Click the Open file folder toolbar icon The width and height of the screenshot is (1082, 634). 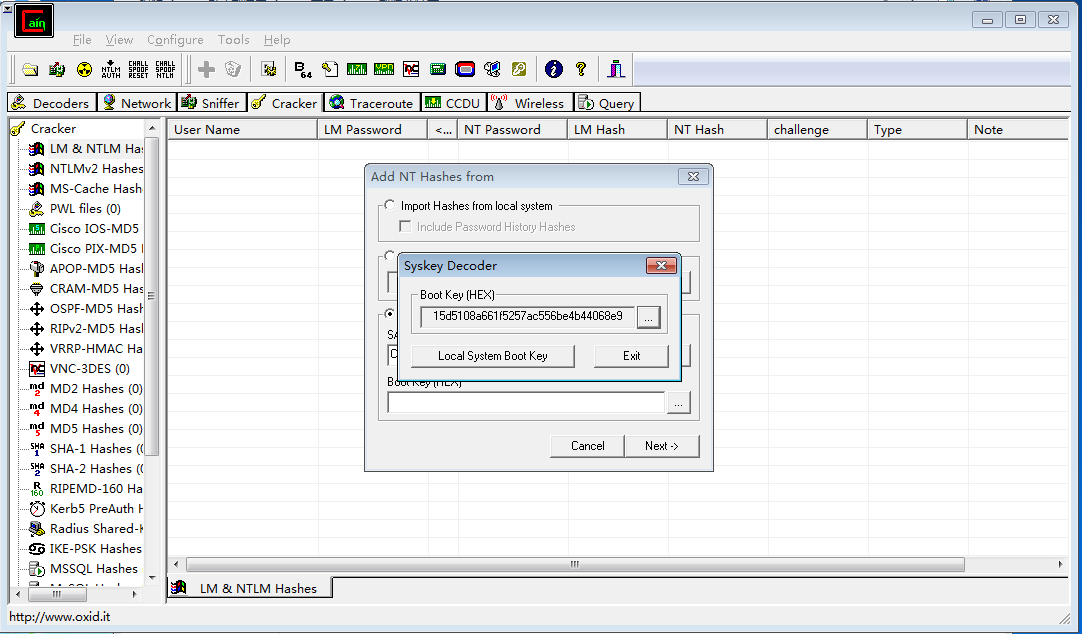[x=30, y=69]
